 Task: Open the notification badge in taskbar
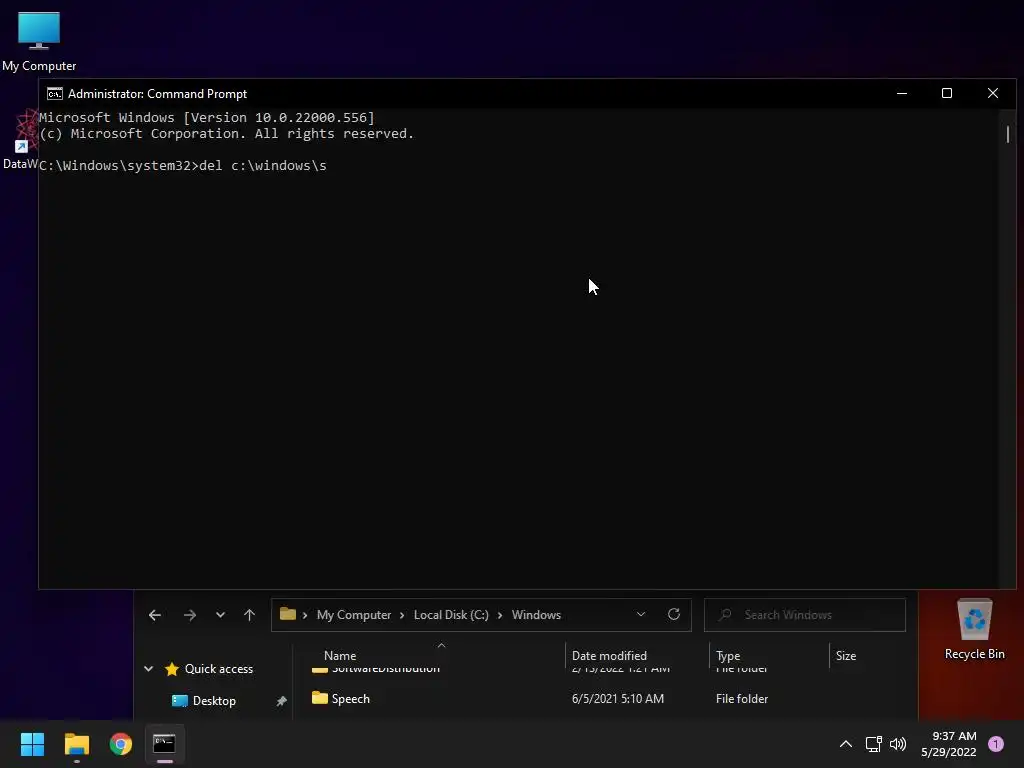click(x=996, y=744)
